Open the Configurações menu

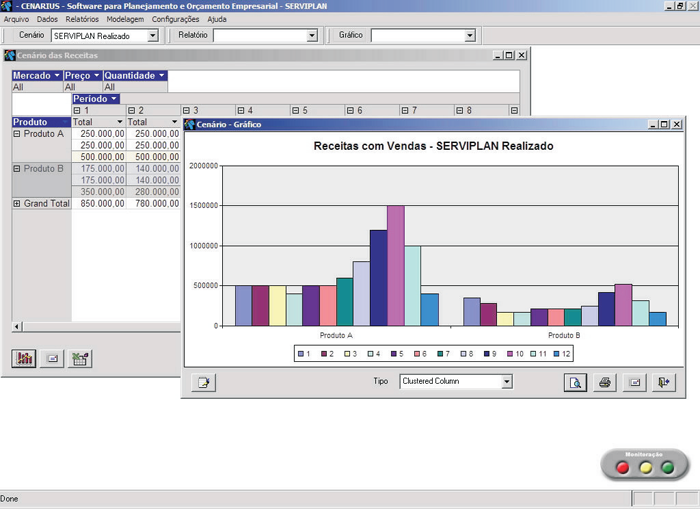click(175, 19)
